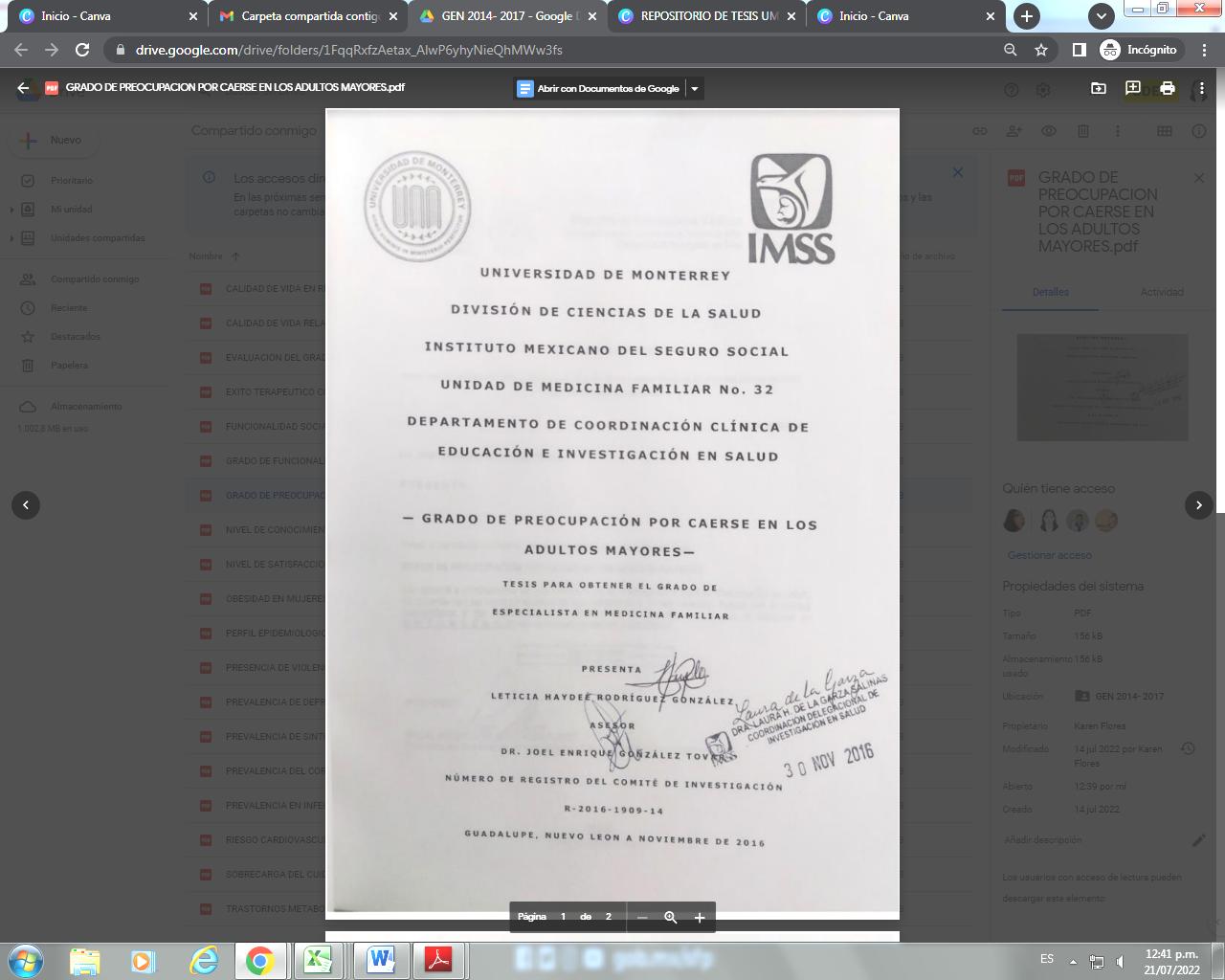
Task: Click PDF thumbnail in details panel
Action: pos(1102,387)
